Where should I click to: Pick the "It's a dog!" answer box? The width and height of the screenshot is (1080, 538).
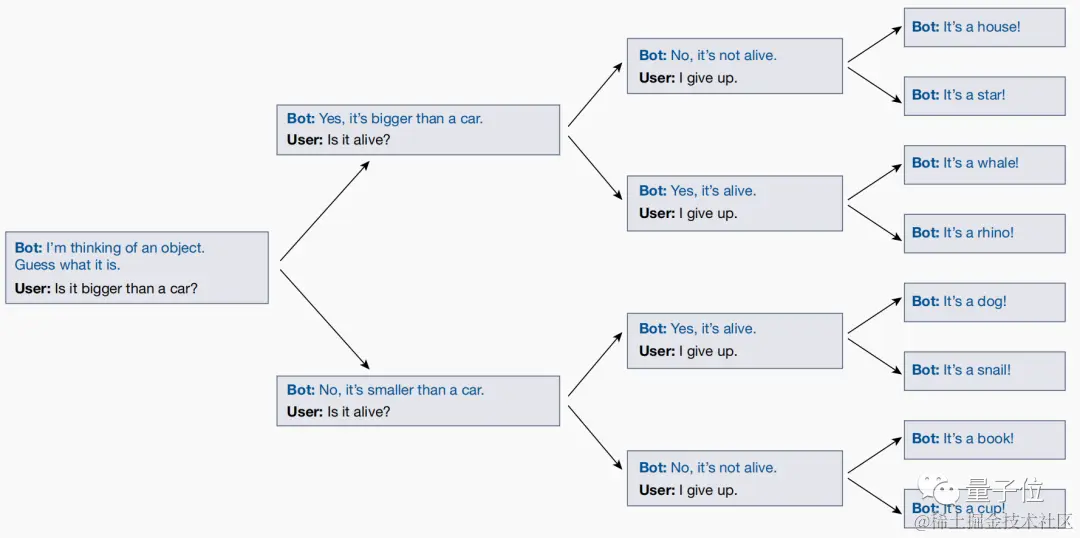click(x=984, y=301)
